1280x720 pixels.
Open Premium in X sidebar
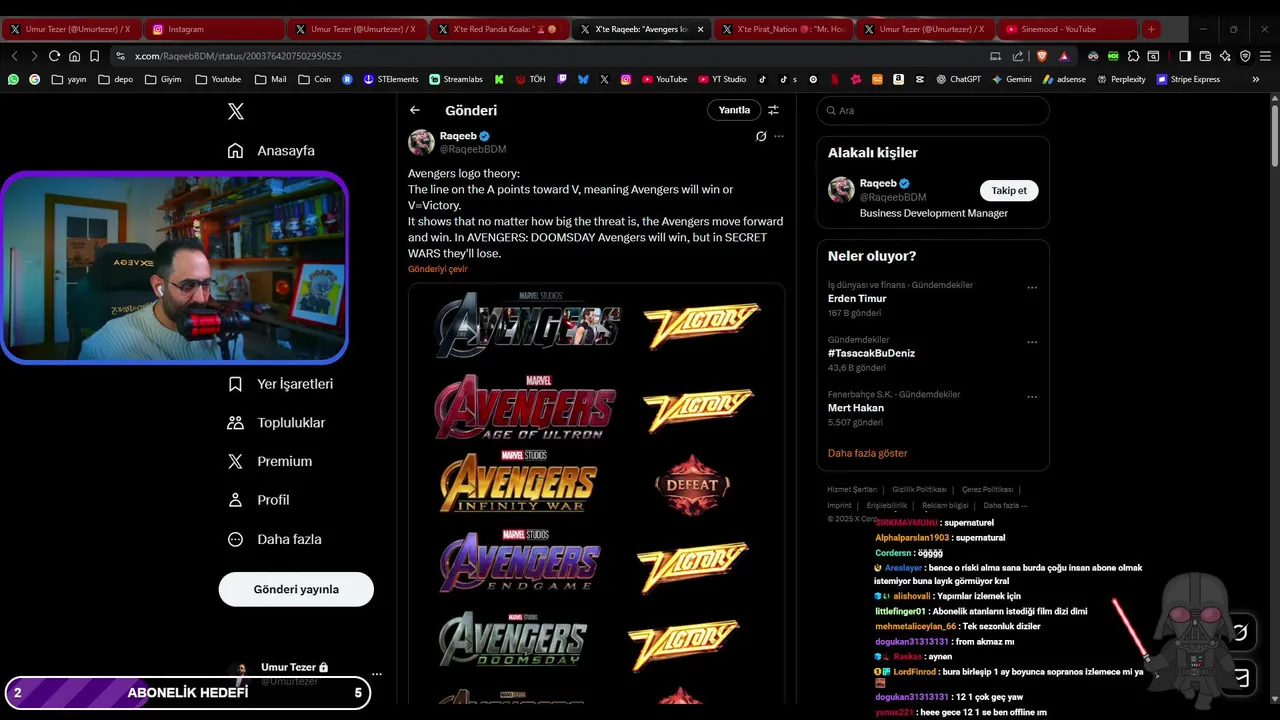[270, 461]
